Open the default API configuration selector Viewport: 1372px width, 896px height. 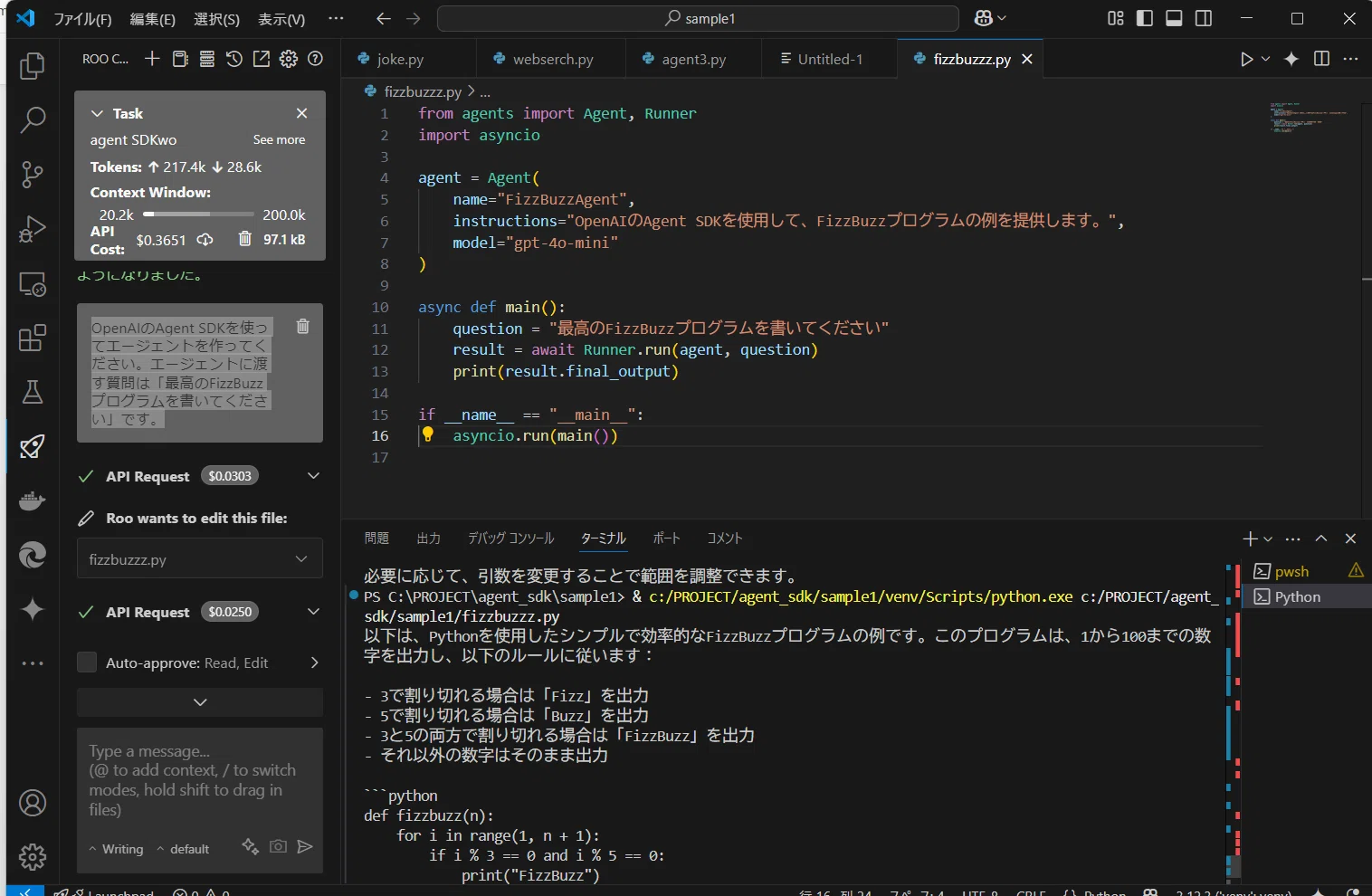pos(183,849)
